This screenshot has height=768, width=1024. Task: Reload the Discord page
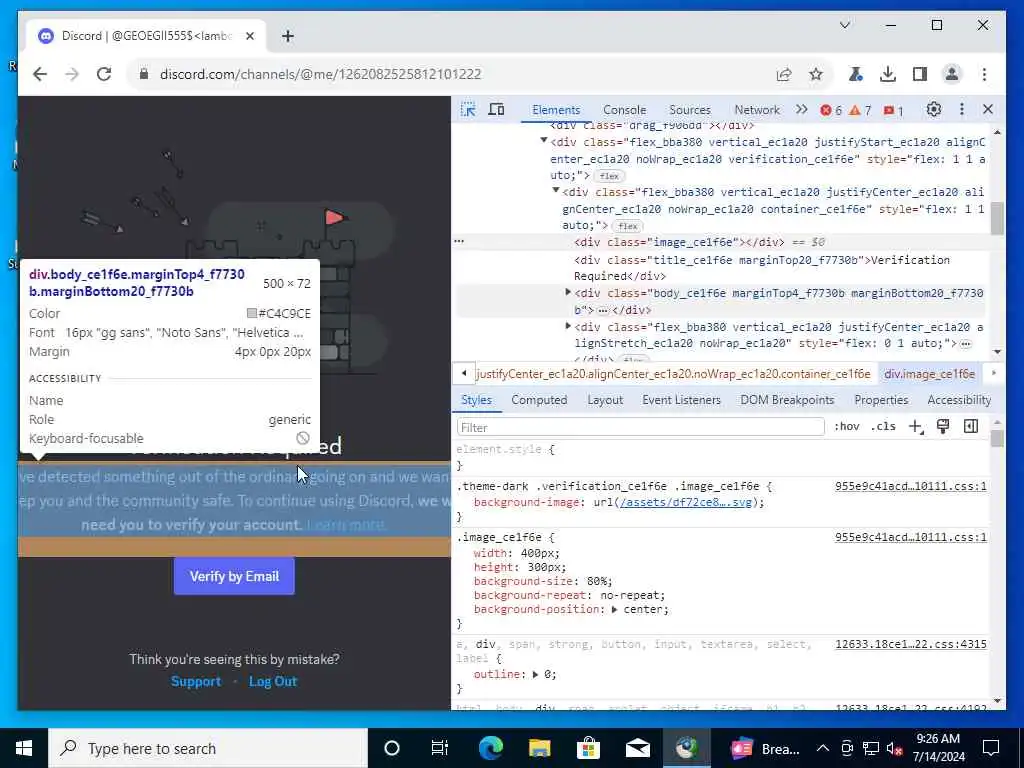coord(104,74)
